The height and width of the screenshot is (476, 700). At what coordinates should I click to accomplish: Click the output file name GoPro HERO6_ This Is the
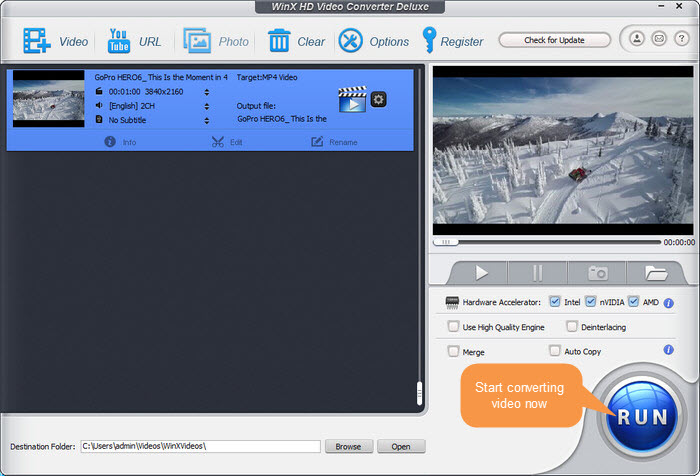click(282, 119)
